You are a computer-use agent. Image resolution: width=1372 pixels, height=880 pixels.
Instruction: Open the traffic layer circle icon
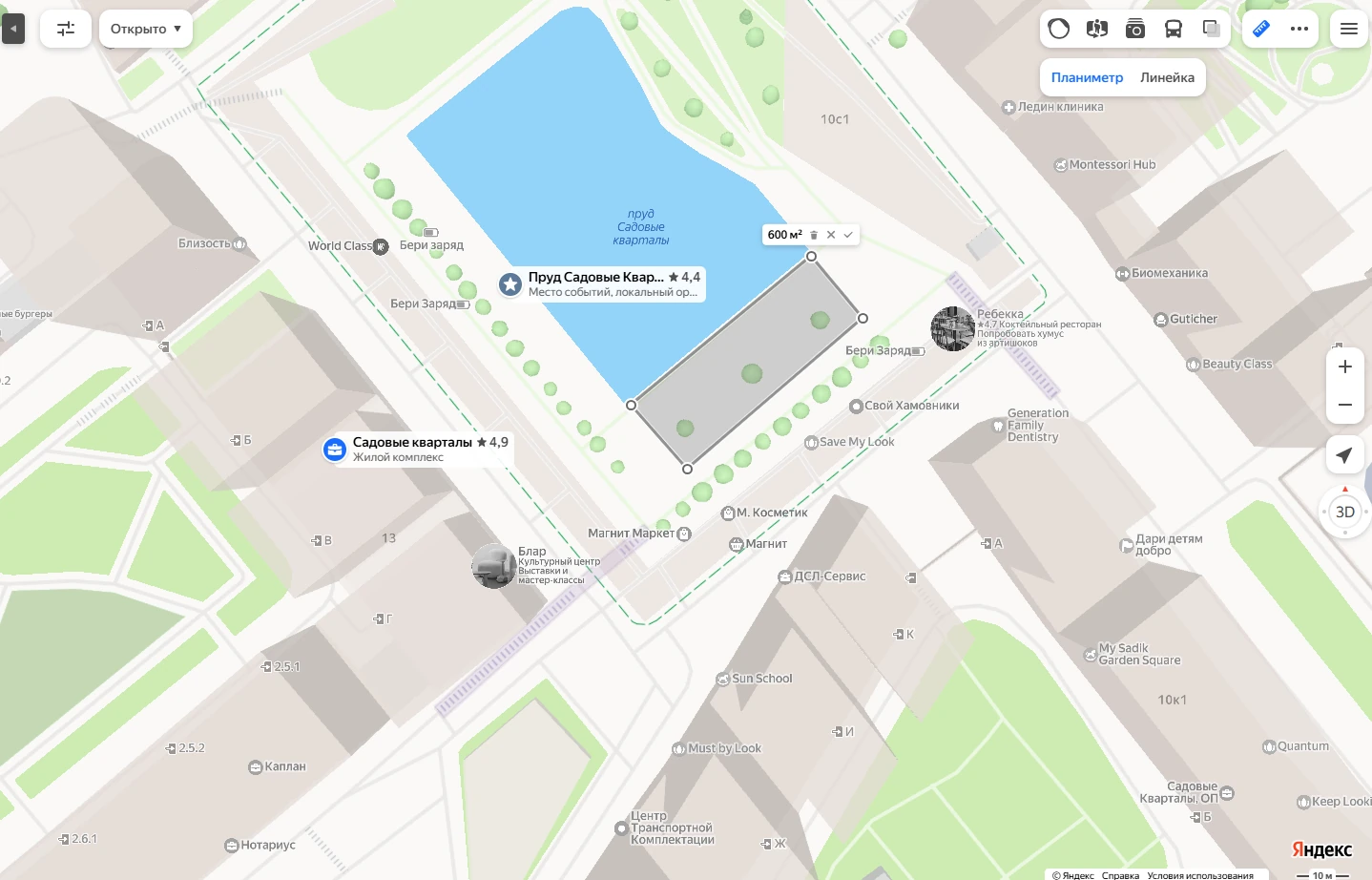(1059, 29)
